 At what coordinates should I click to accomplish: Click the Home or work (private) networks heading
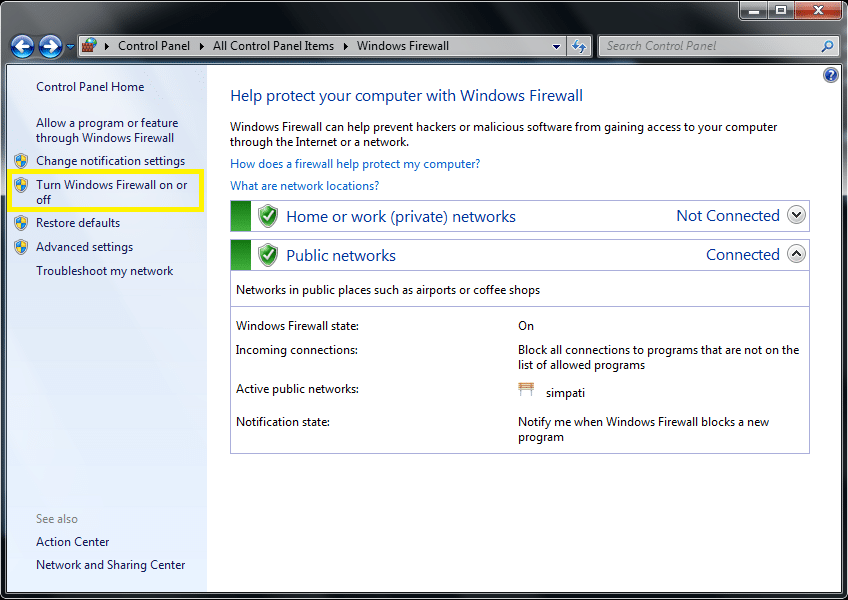[401, 216]
